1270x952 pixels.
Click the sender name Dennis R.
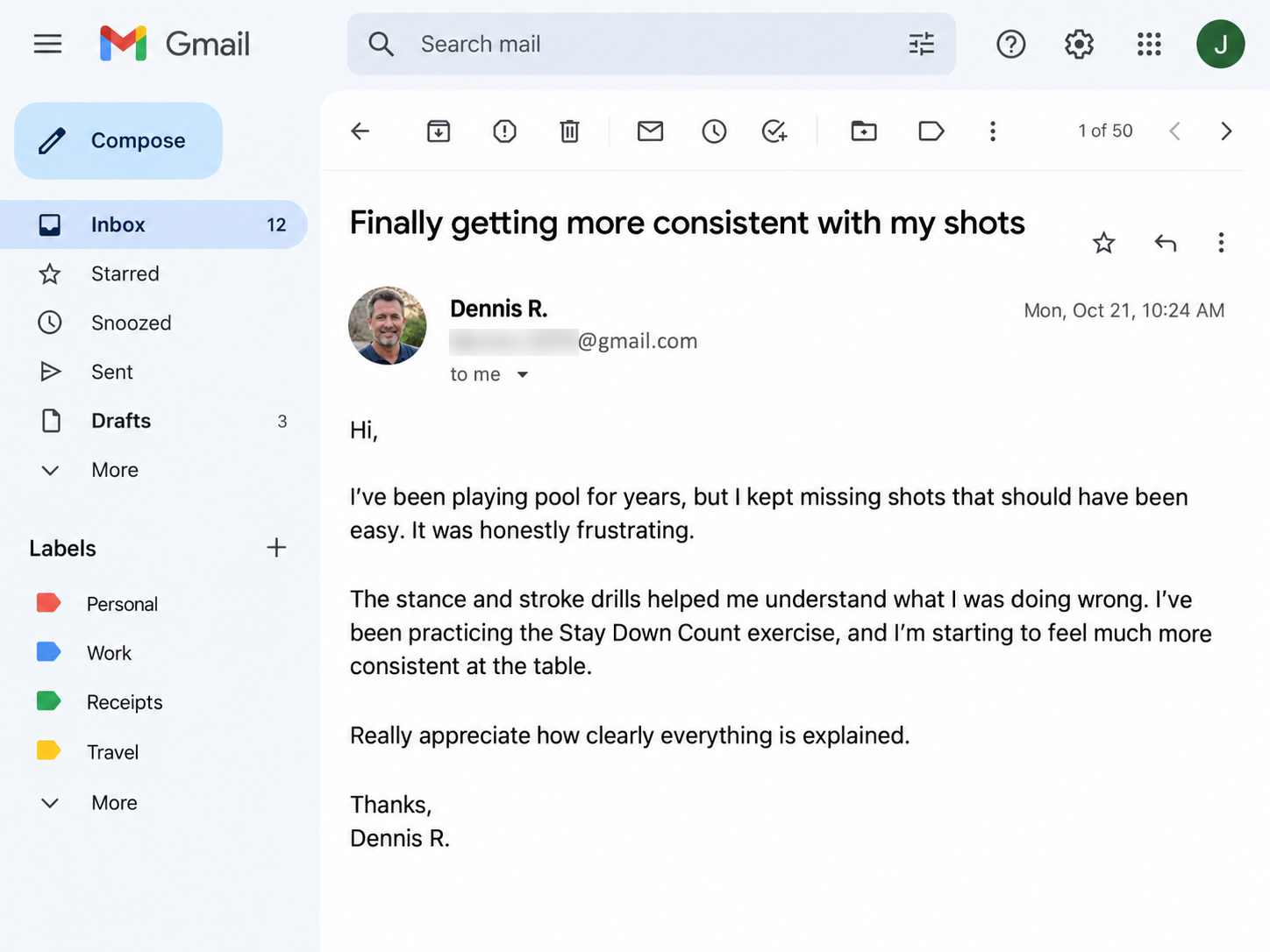point(499,309)
